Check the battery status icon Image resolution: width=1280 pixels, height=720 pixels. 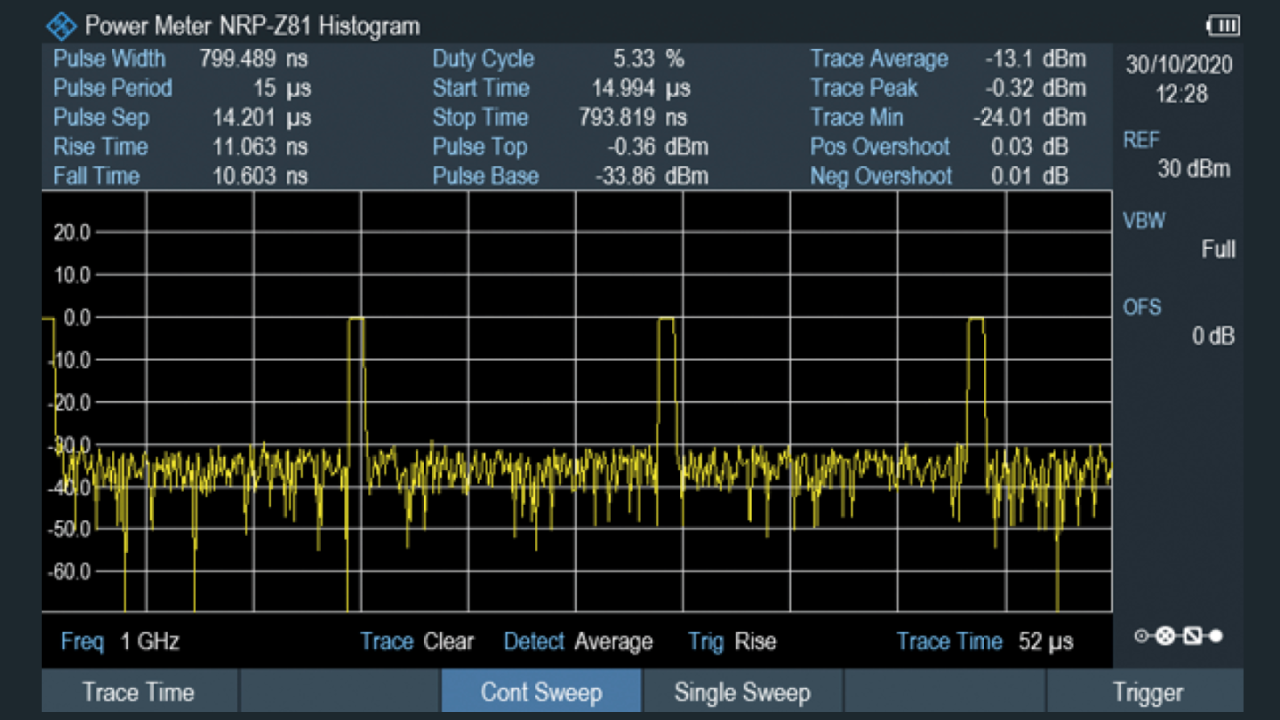point(1223,26)
